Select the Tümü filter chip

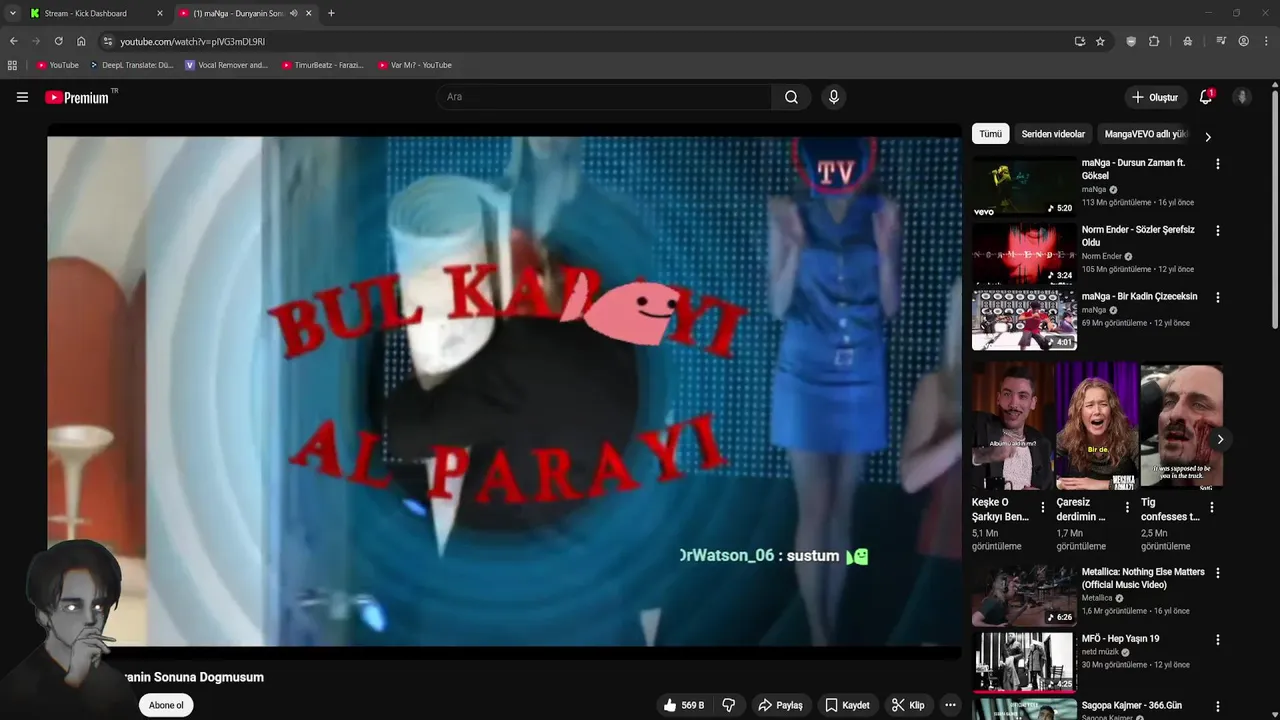click(x=990, y=134)
